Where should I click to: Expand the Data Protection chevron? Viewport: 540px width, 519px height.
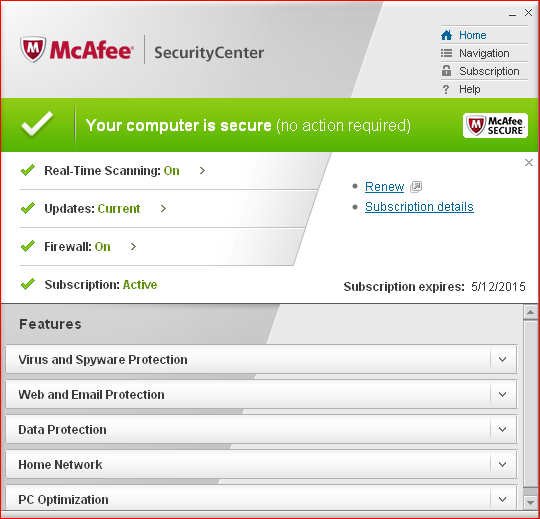502,429
